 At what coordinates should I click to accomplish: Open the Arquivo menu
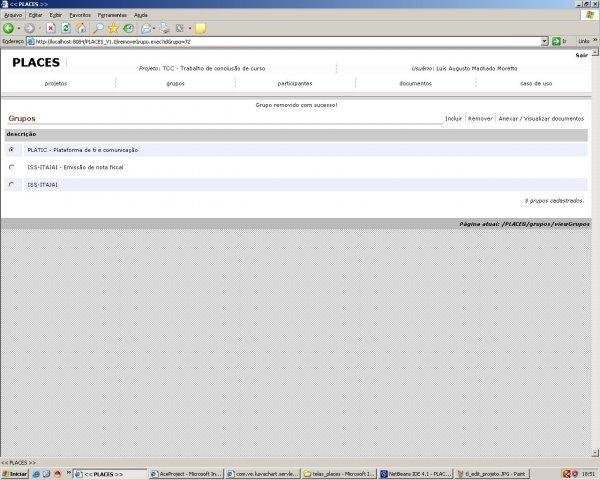[13, 15]
